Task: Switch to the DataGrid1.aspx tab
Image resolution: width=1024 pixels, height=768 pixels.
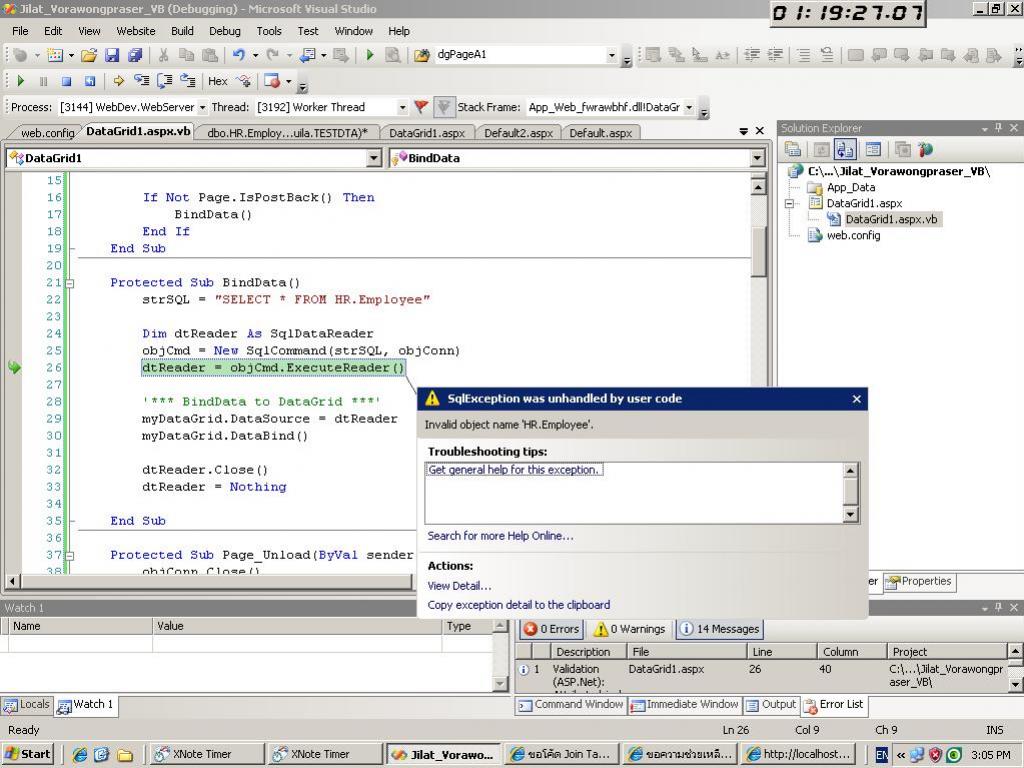Action: point(427,133)
